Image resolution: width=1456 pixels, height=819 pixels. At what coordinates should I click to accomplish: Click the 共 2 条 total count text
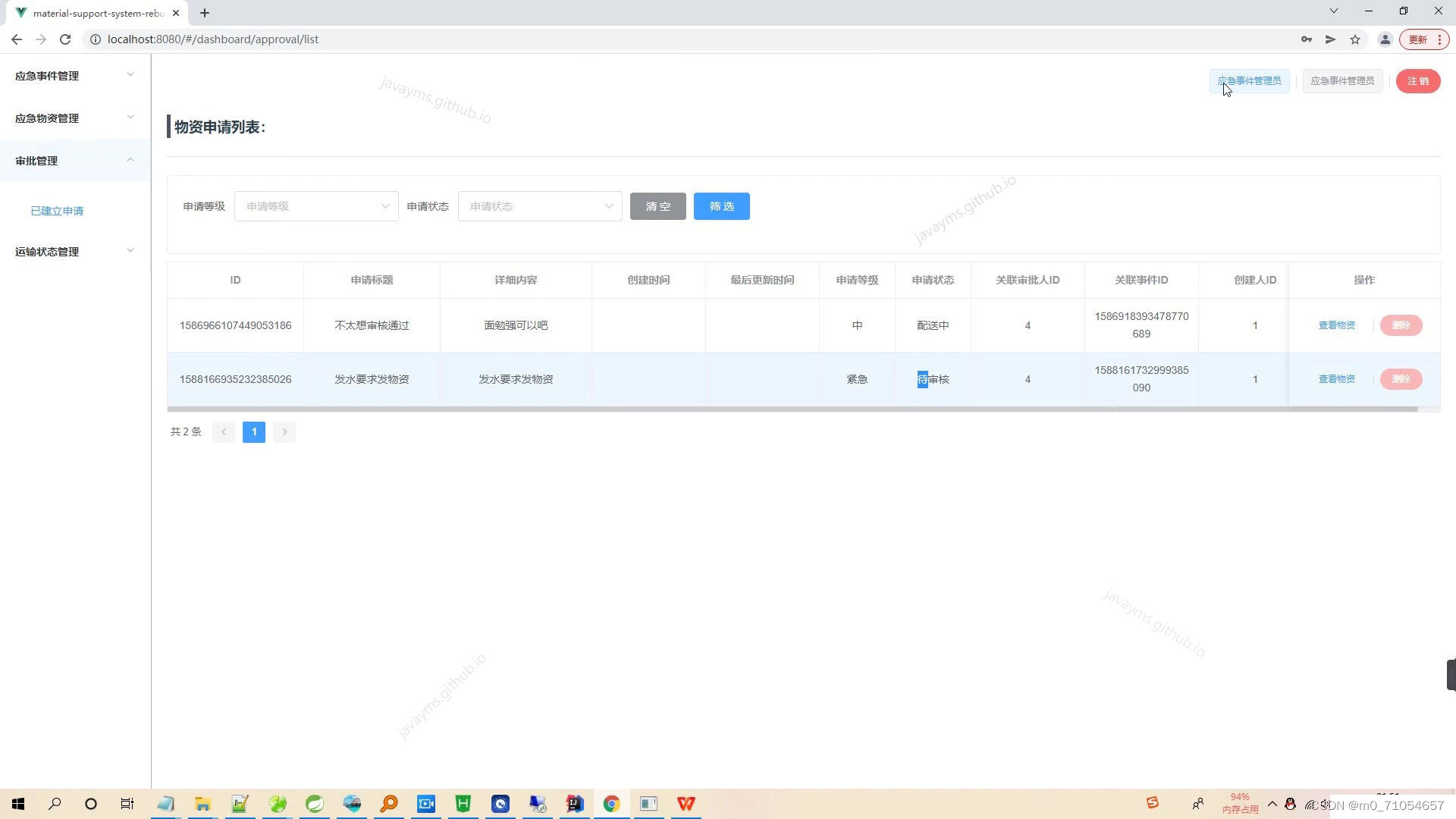(186, 431)
